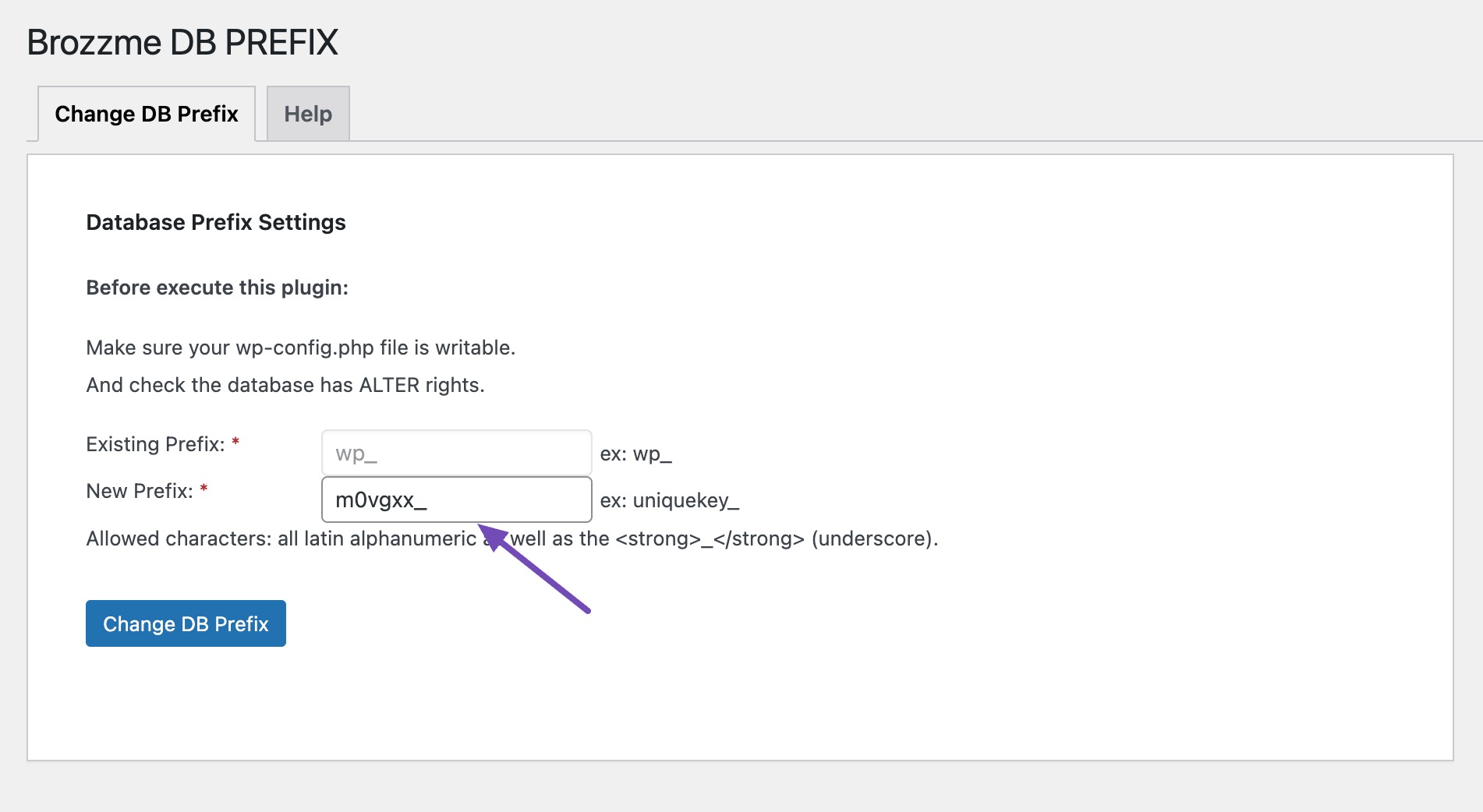Click the Existing Prefix label
Image resolution: width=1483 pixels, height=812 pixels.
155,444
